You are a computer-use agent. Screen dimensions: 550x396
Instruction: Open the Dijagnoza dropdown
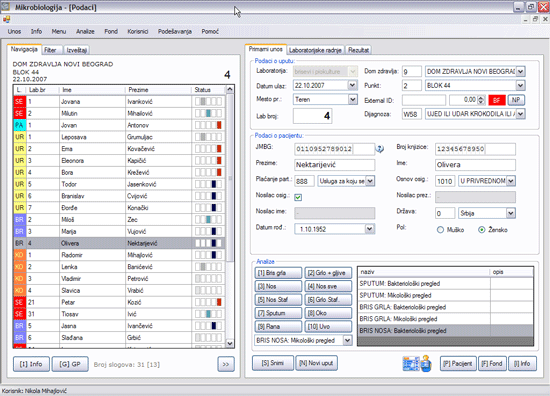point(521,114)
